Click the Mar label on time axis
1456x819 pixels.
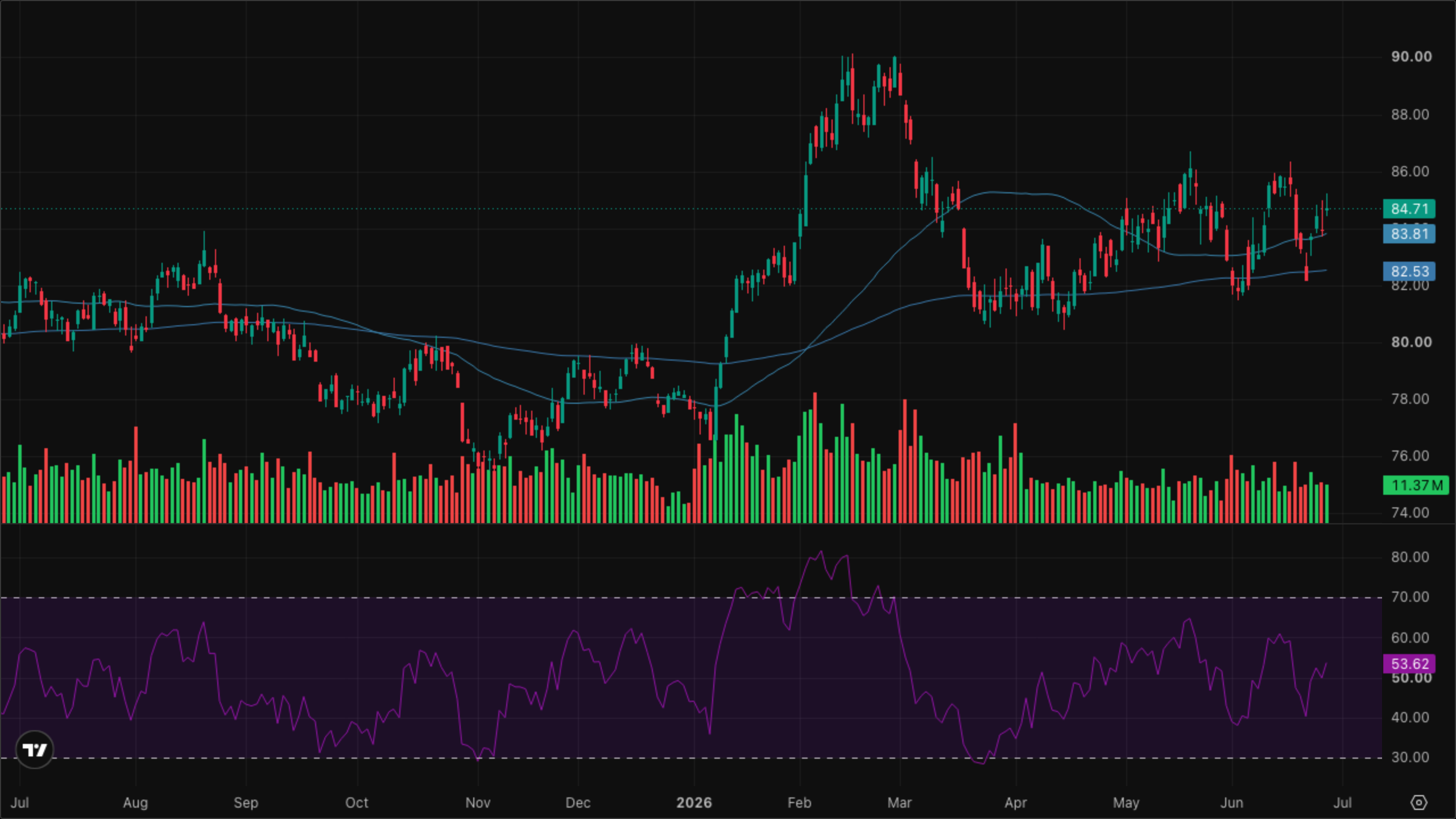tap(899, 803)
